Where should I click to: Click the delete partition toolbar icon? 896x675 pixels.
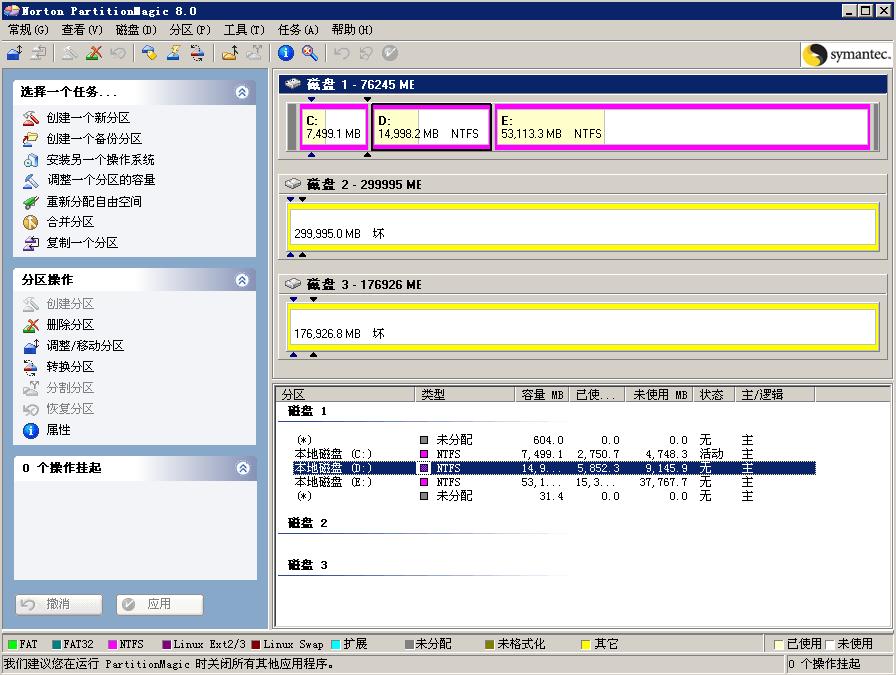tap(94, 53)
